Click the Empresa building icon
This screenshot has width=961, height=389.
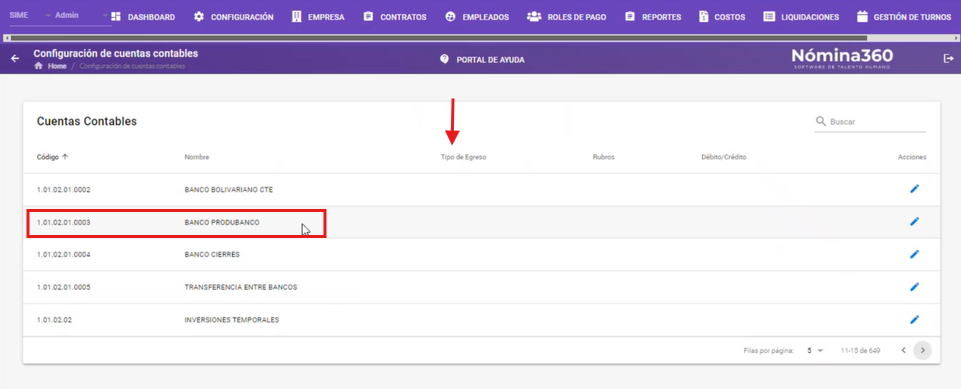297,17
